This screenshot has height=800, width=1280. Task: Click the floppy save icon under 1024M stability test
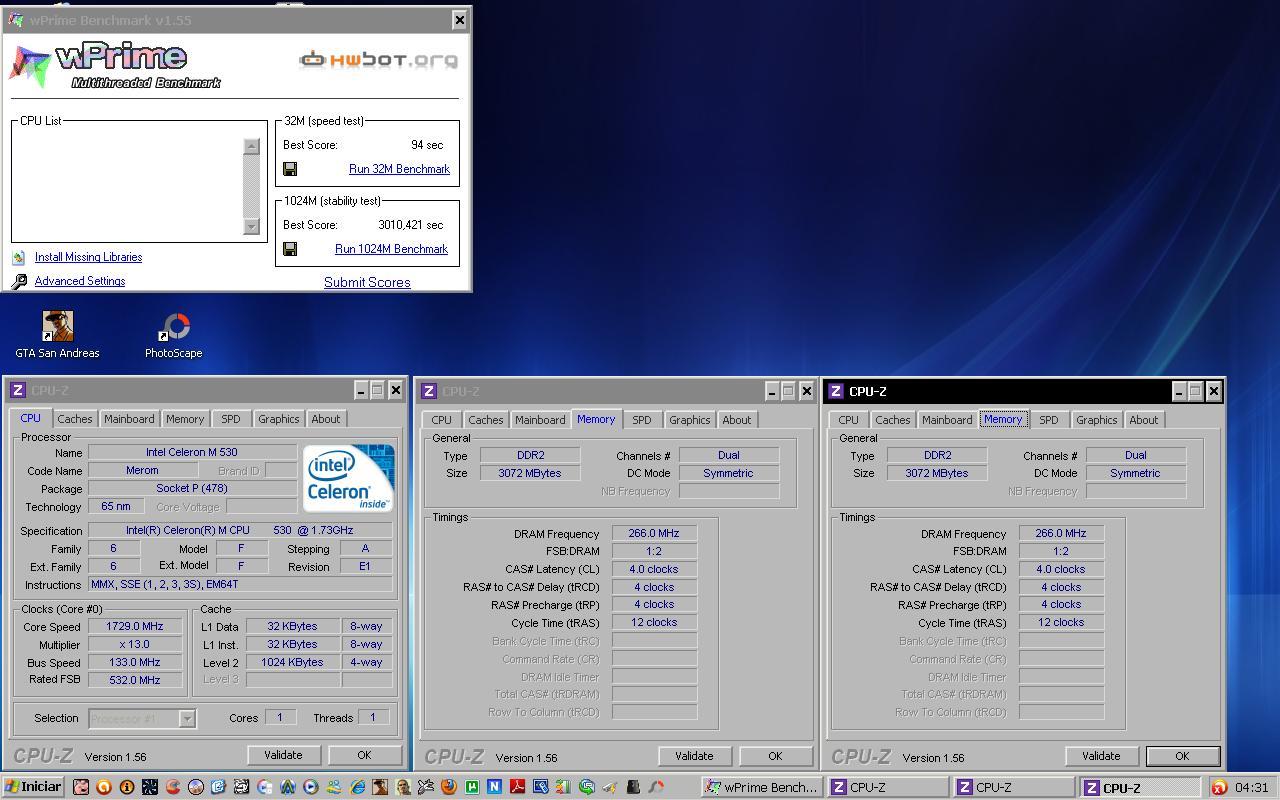[x=290, y=249]
